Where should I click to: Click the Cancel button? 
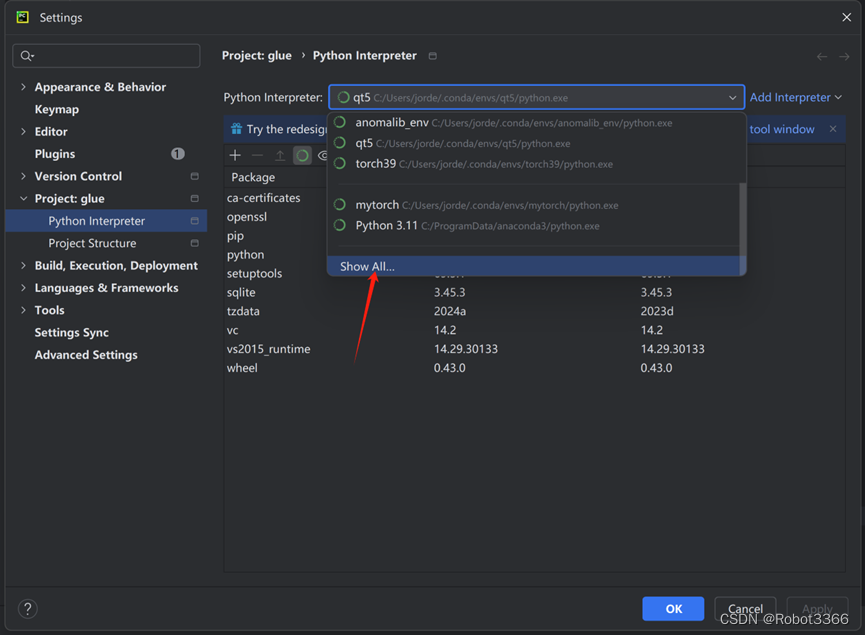[745, 608]
